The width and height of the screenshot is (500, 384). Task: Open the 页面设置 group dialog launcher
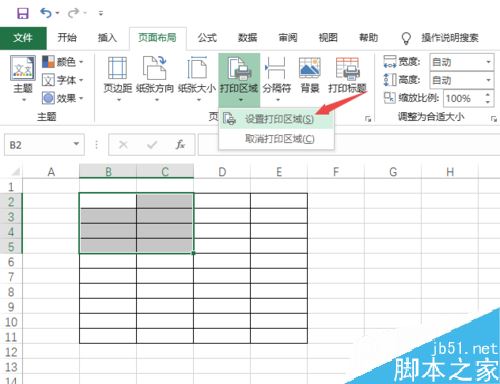[368, 119]
